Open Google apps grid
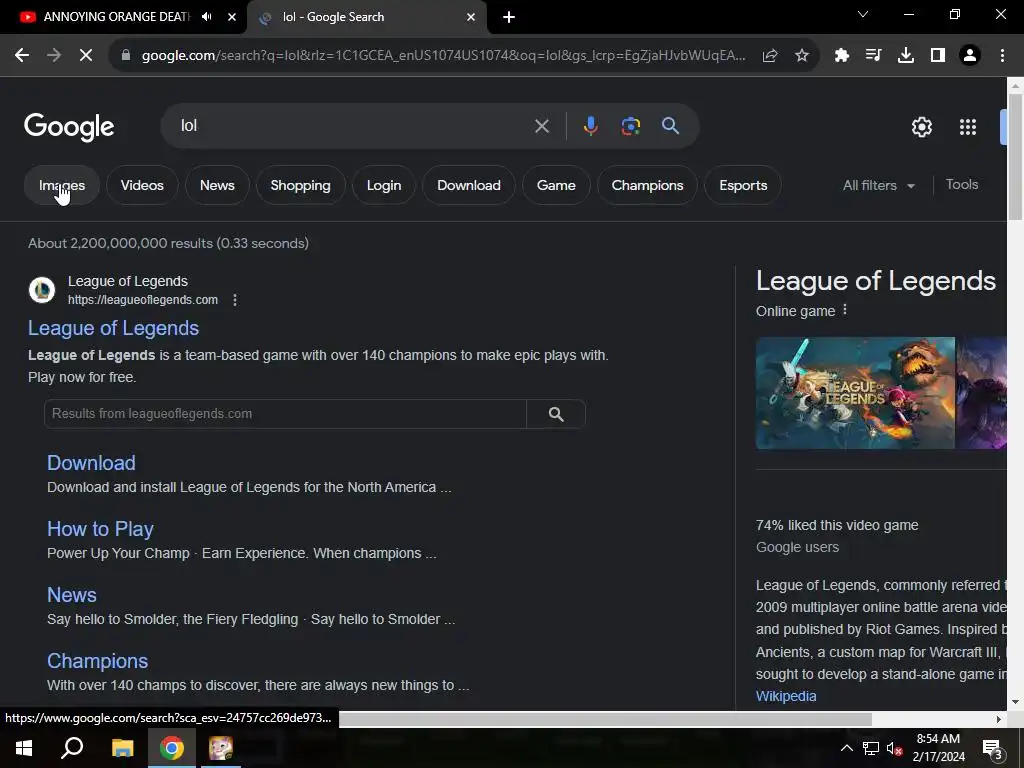Viewport: 1024px width, 768px height. tap(968, 127)
